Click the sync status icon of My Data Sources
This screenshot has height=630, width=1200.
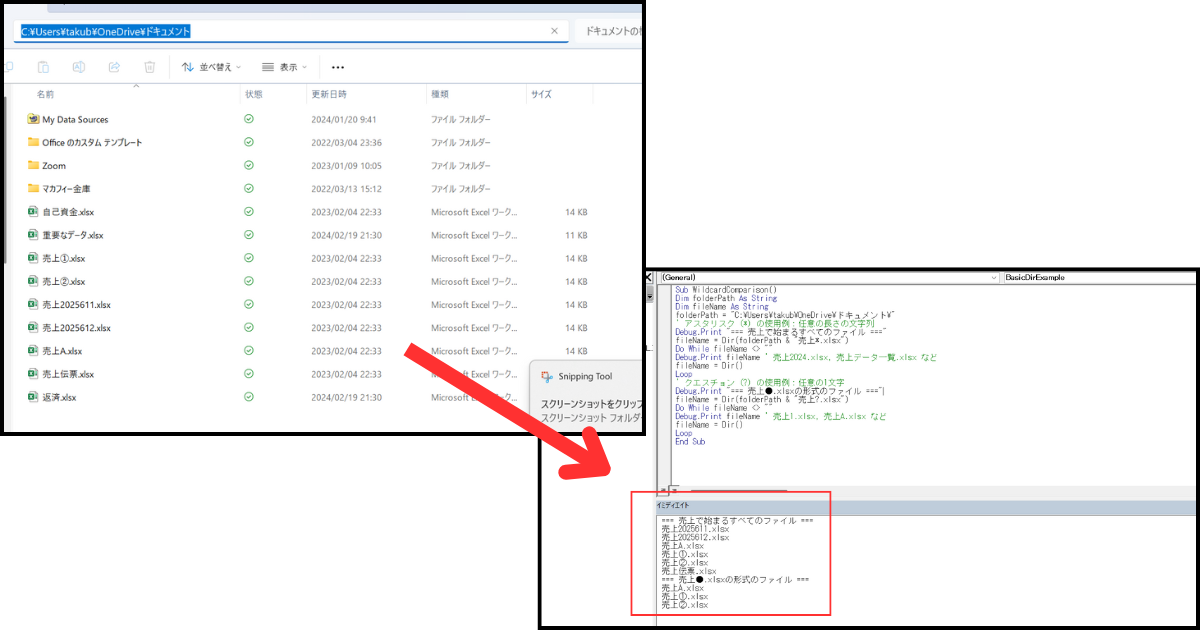248,119
